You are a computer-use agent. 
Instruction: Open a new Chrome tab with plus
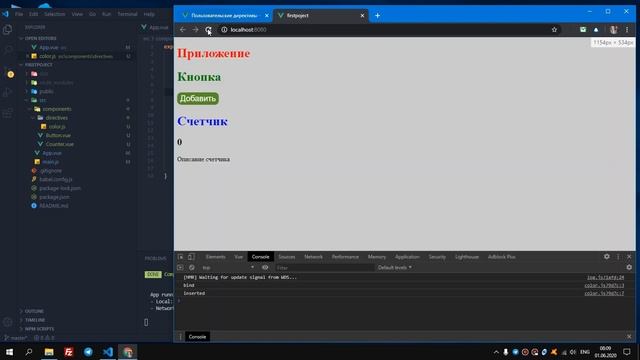pyautogui.click(x=378, y=16)
